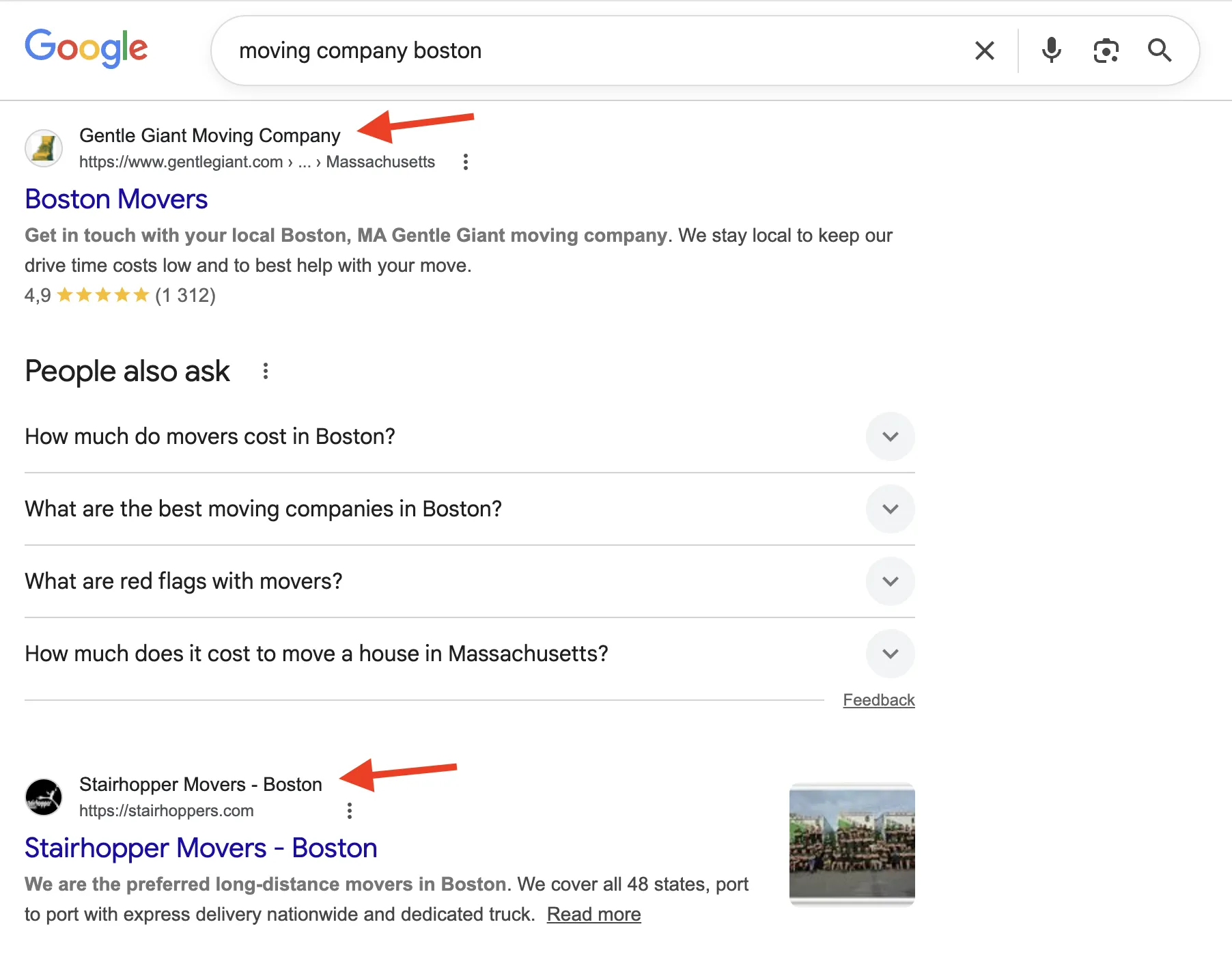Open Google Lens image search

1106,50
